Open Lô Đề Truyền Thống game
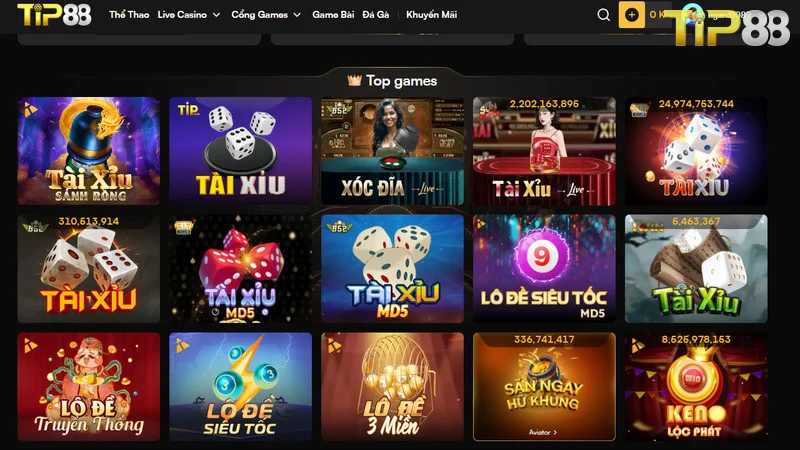Image resolution: width=800 pixels, height=450 pixels. pyautogui.click(x=89, y=387)
